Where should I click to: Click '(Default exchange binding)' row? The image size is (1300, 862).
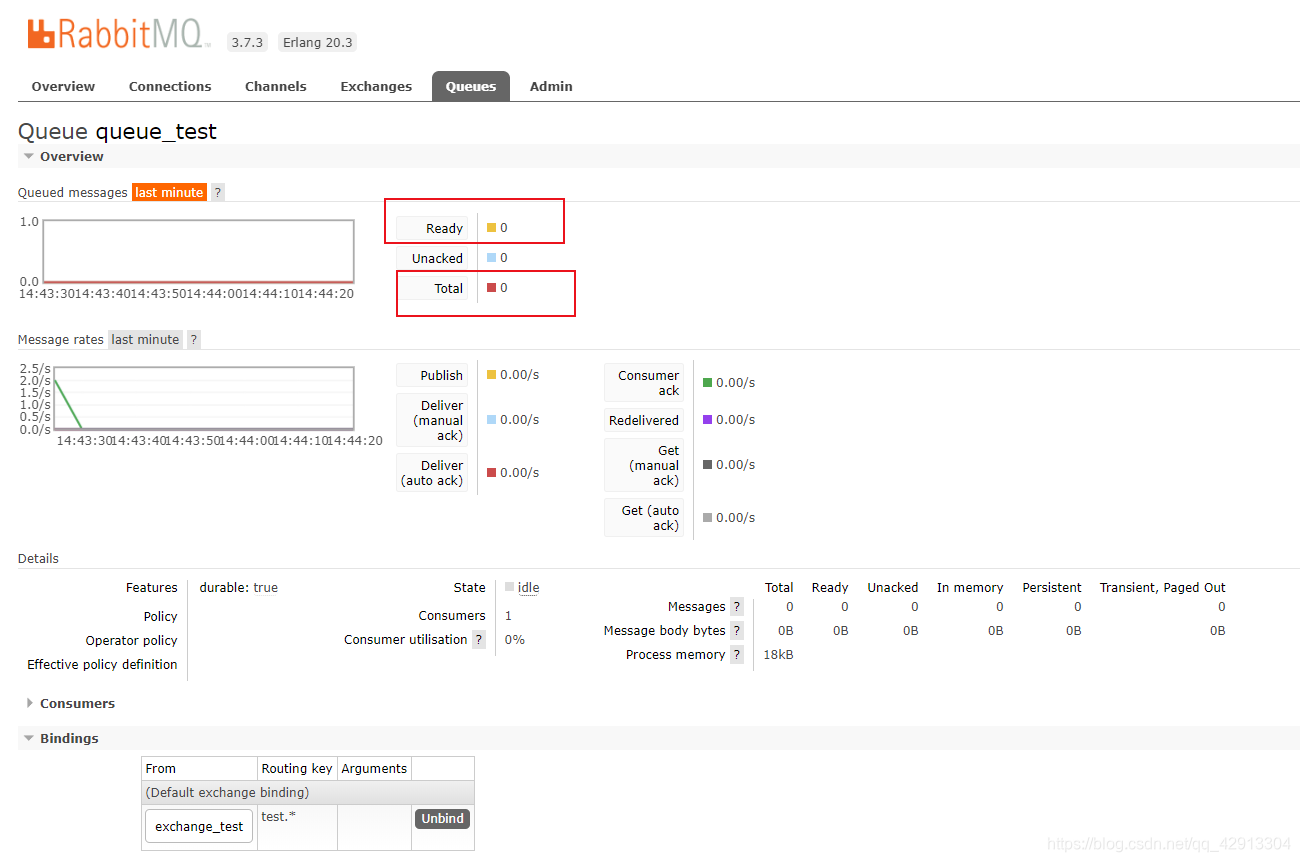[308, 793]
